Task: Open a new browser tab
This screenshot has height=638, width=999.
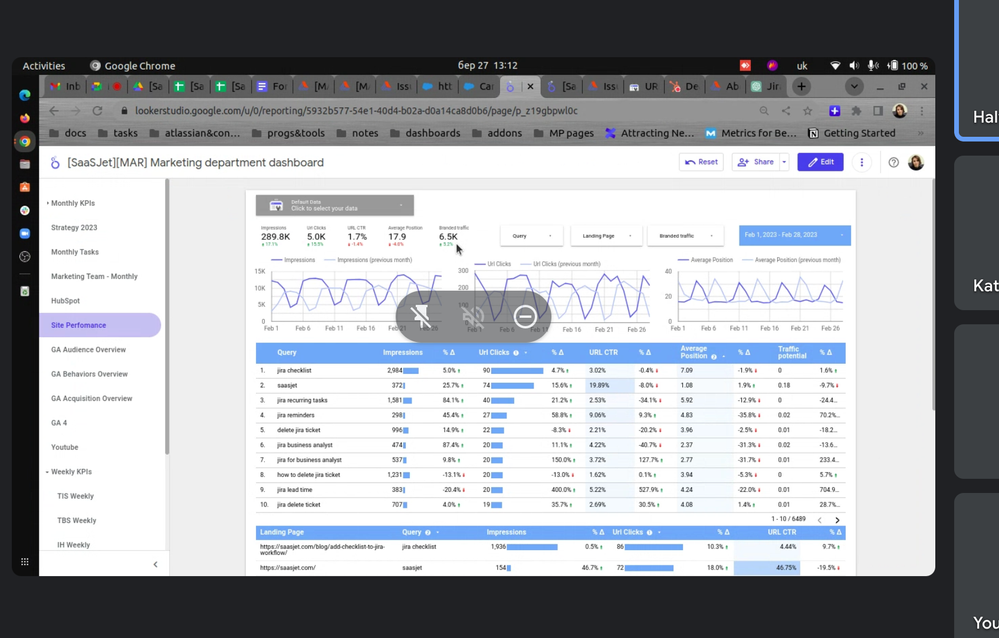Action: click(801, 86)
